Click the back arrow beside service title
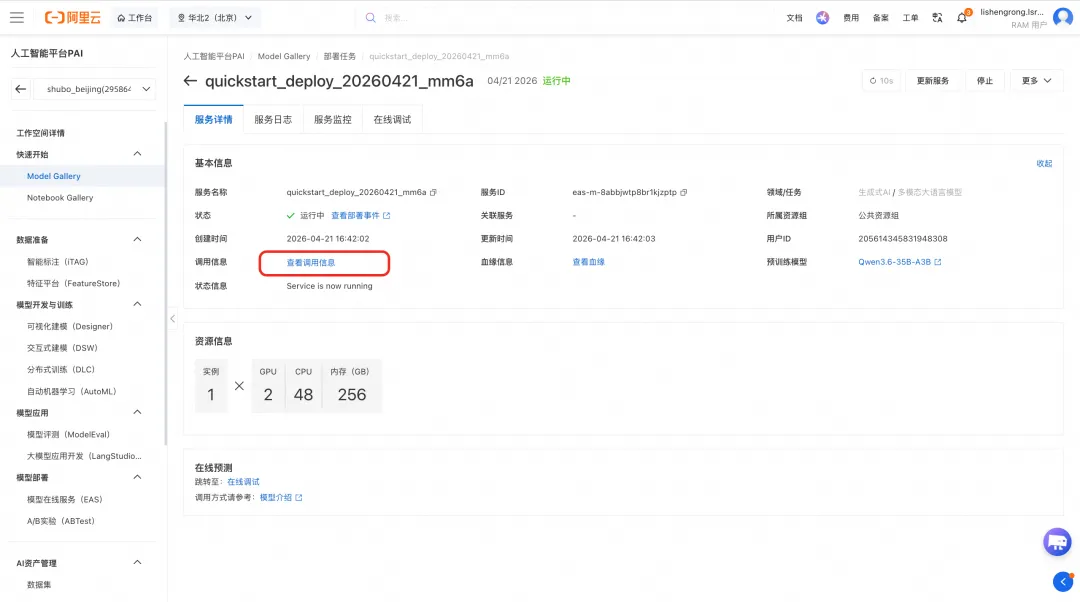This screenshot has height=602, width=1080. coord(190,81)
